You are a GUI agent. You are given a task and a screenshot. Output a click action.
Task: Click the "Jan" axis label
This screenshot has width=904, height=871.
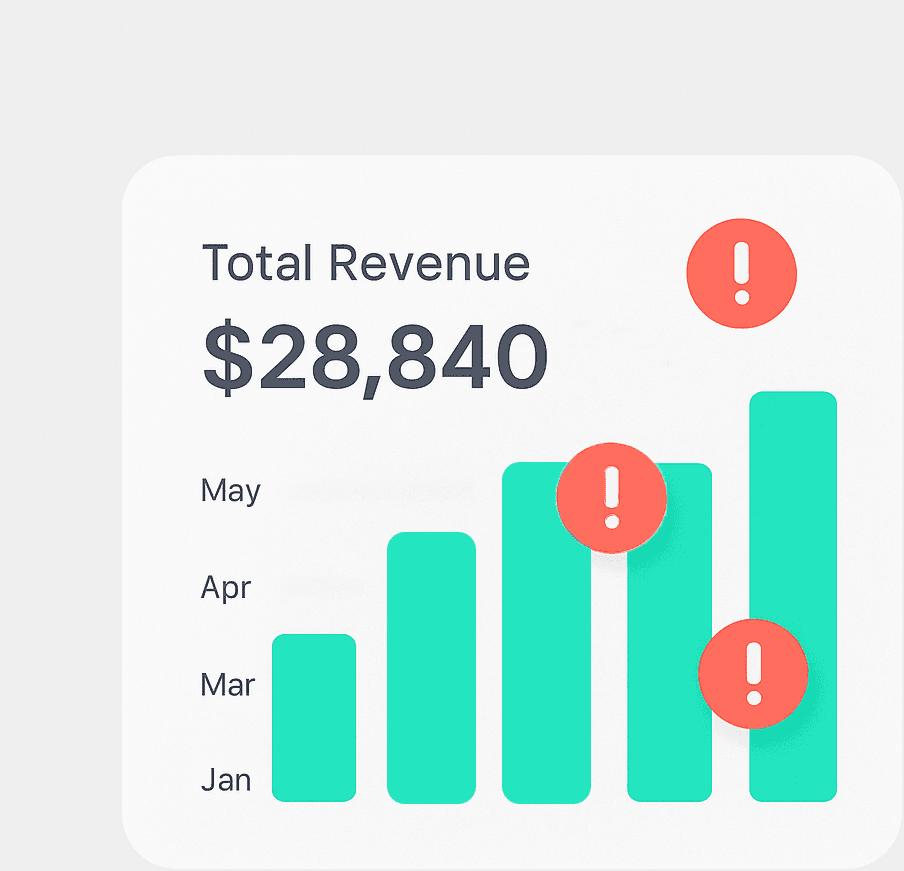(226, 780)
